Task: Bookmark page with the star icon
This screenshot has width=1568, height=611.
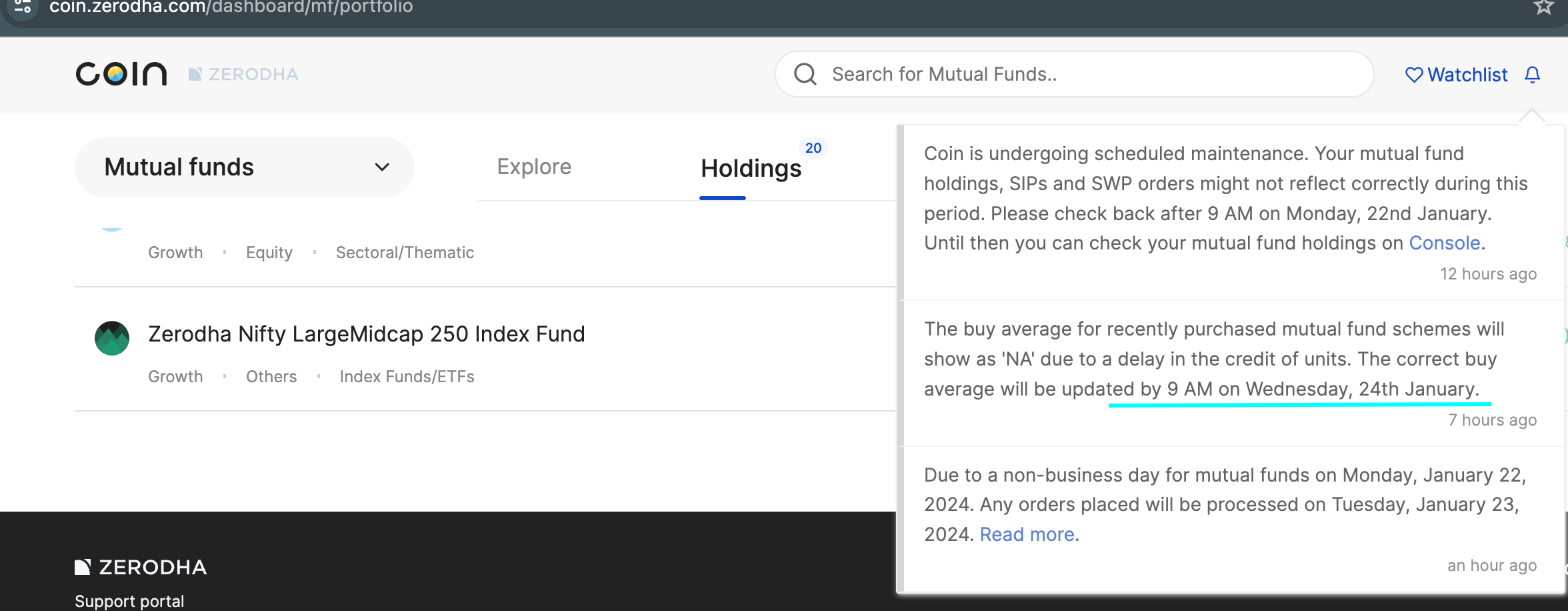Action: [1543, 7]
